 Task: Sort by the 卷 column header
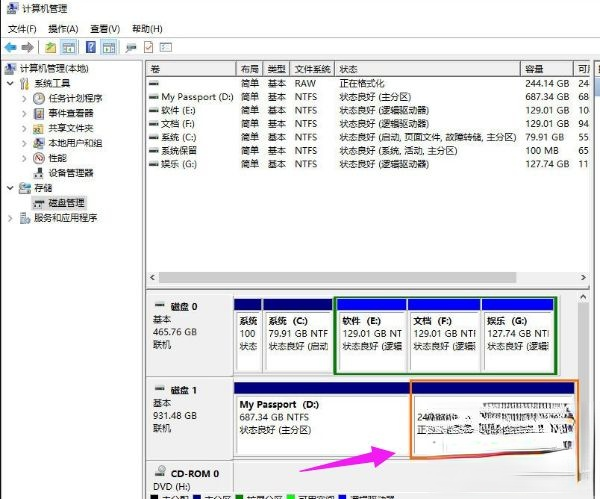[x=191, y=69]
